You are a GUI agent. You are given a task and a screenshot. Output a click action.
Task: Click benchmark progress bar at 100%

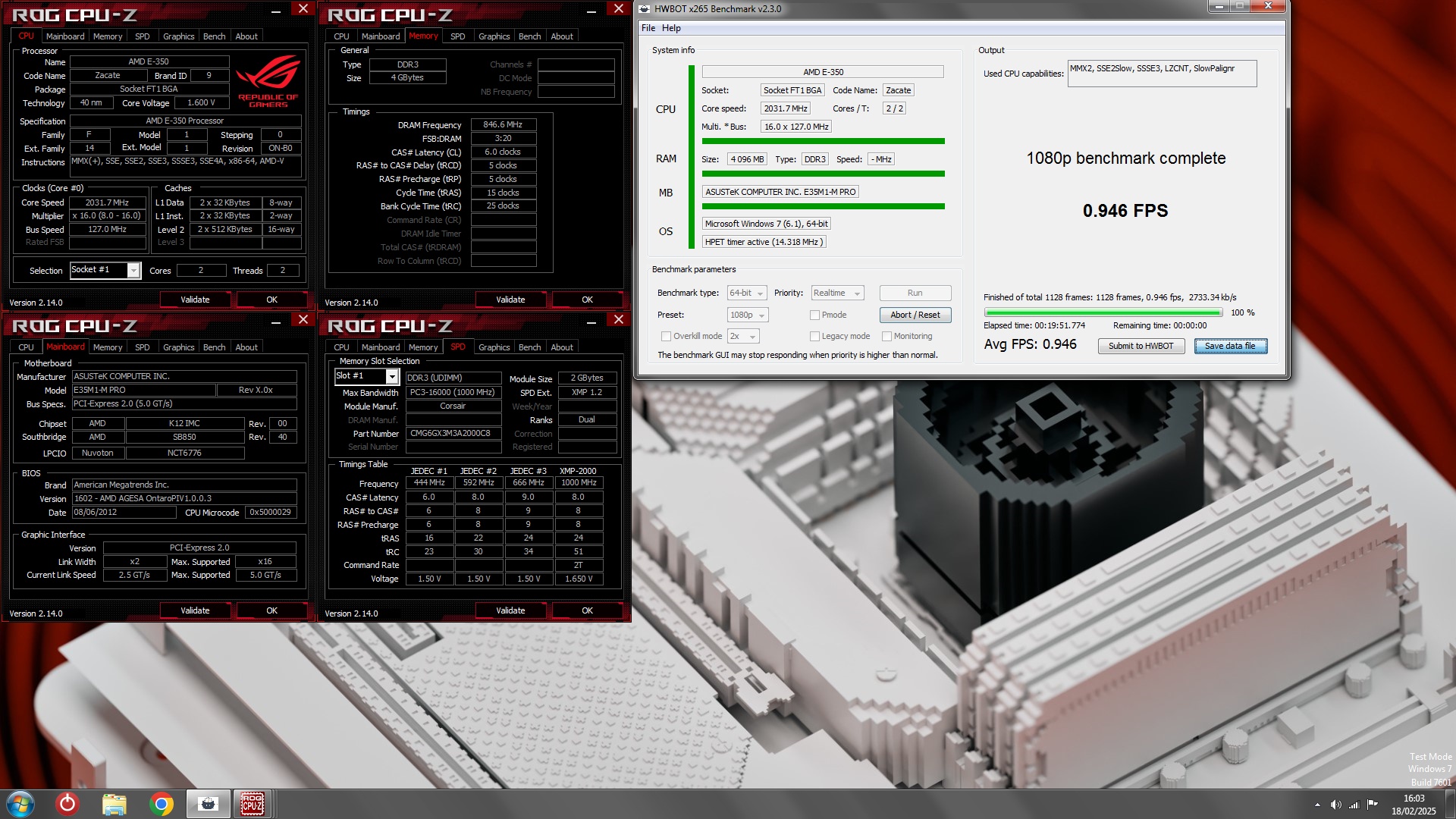[x=1103, y=312]
